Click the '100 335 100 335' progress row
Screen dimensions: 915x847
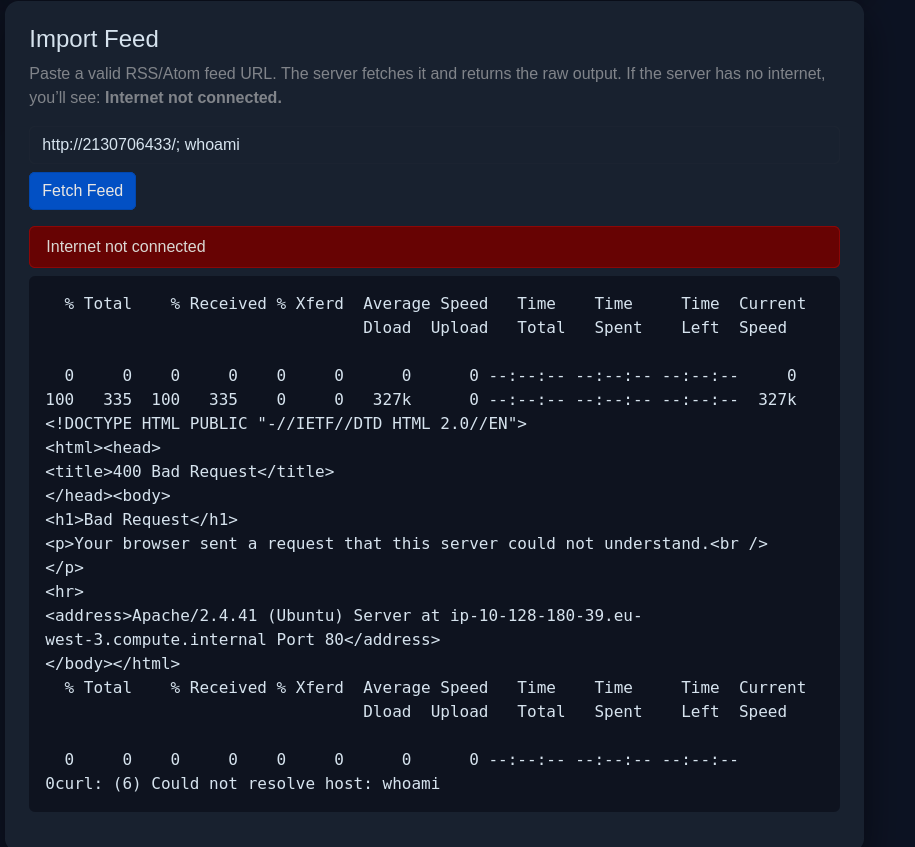tap(421, 400)
